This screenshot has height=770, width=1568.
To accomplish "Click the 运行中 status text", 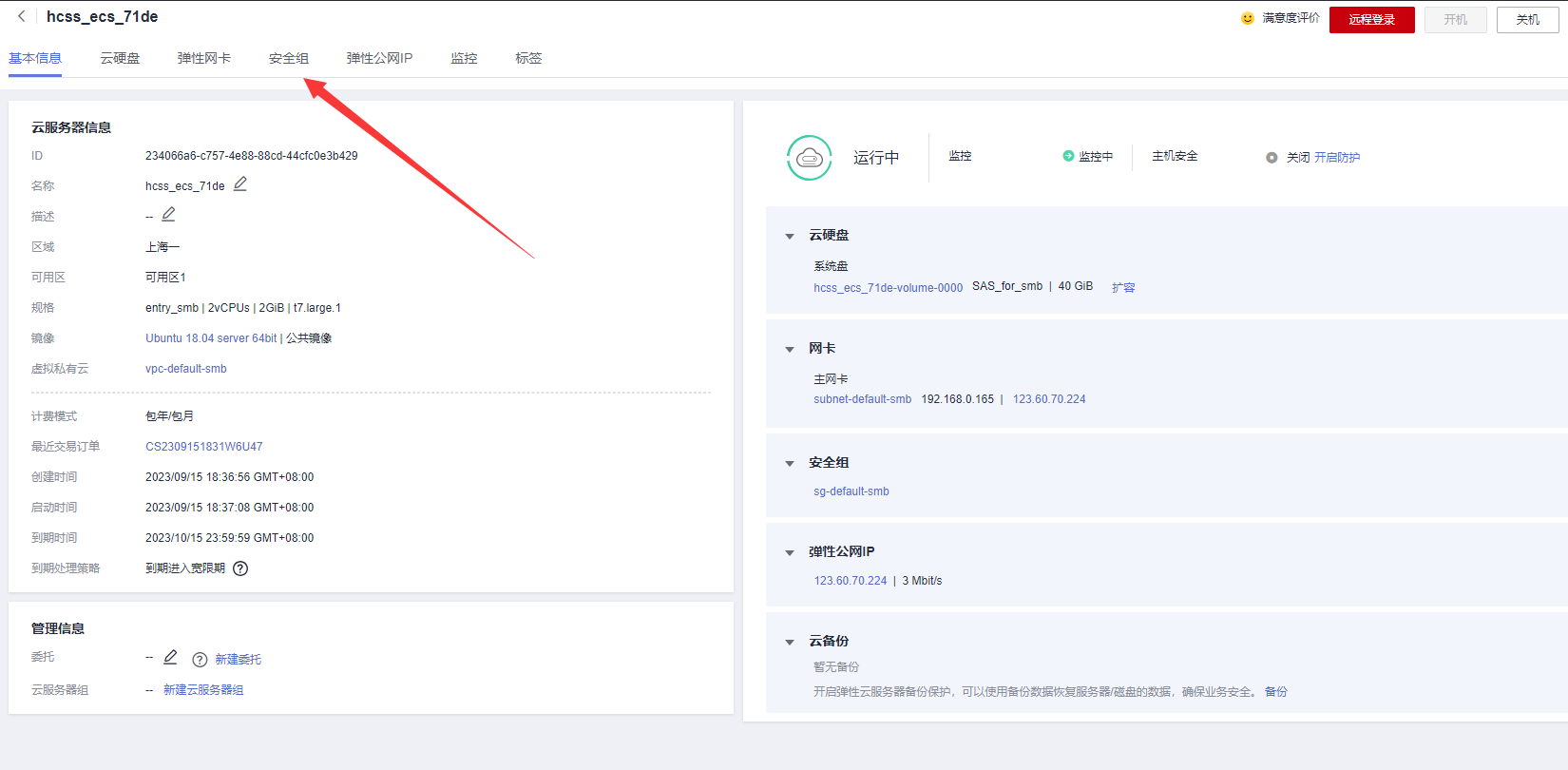I will point(876,158).
